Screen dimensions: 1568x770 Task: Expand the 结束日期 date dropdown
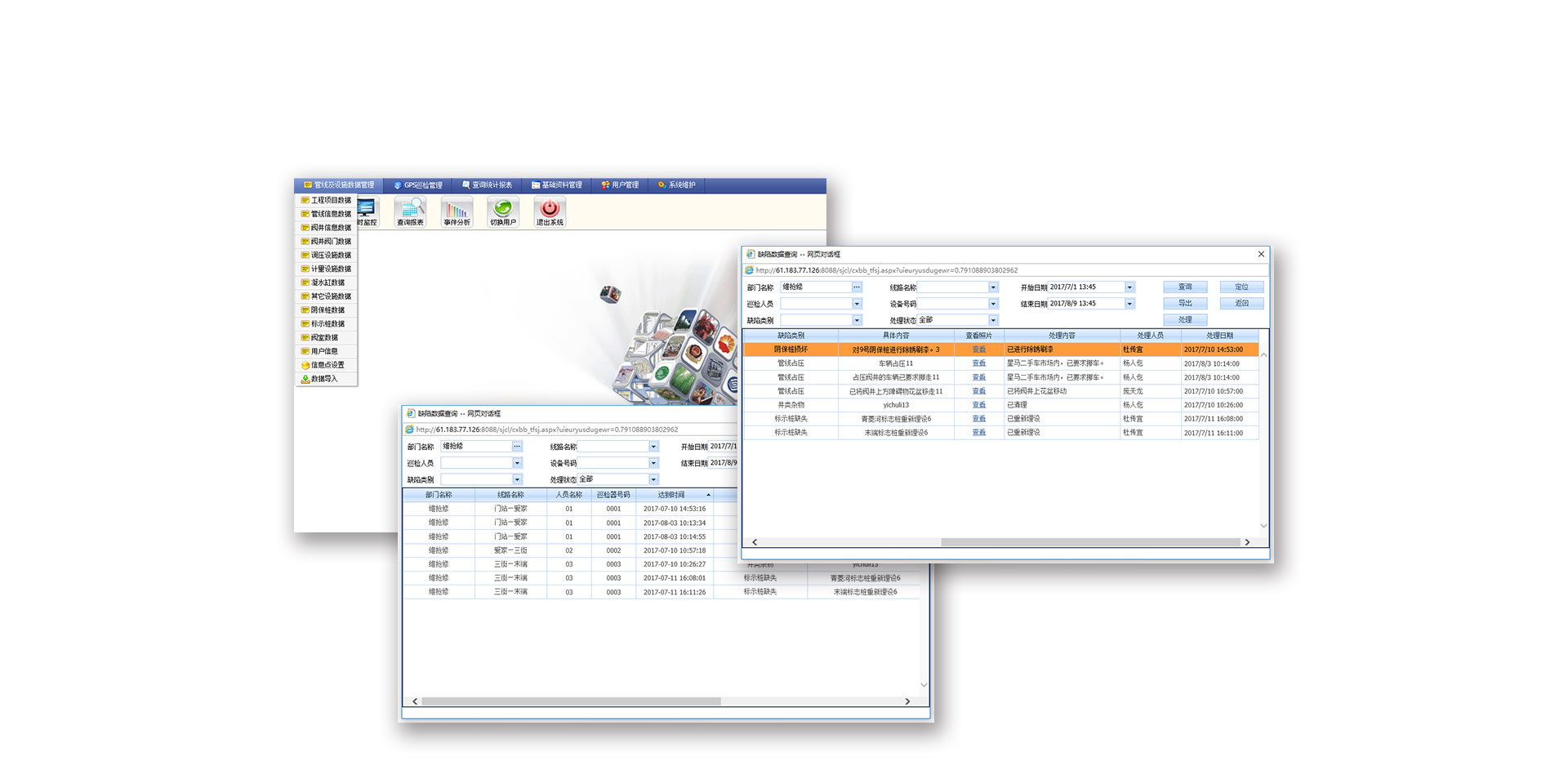(1129, 304)
